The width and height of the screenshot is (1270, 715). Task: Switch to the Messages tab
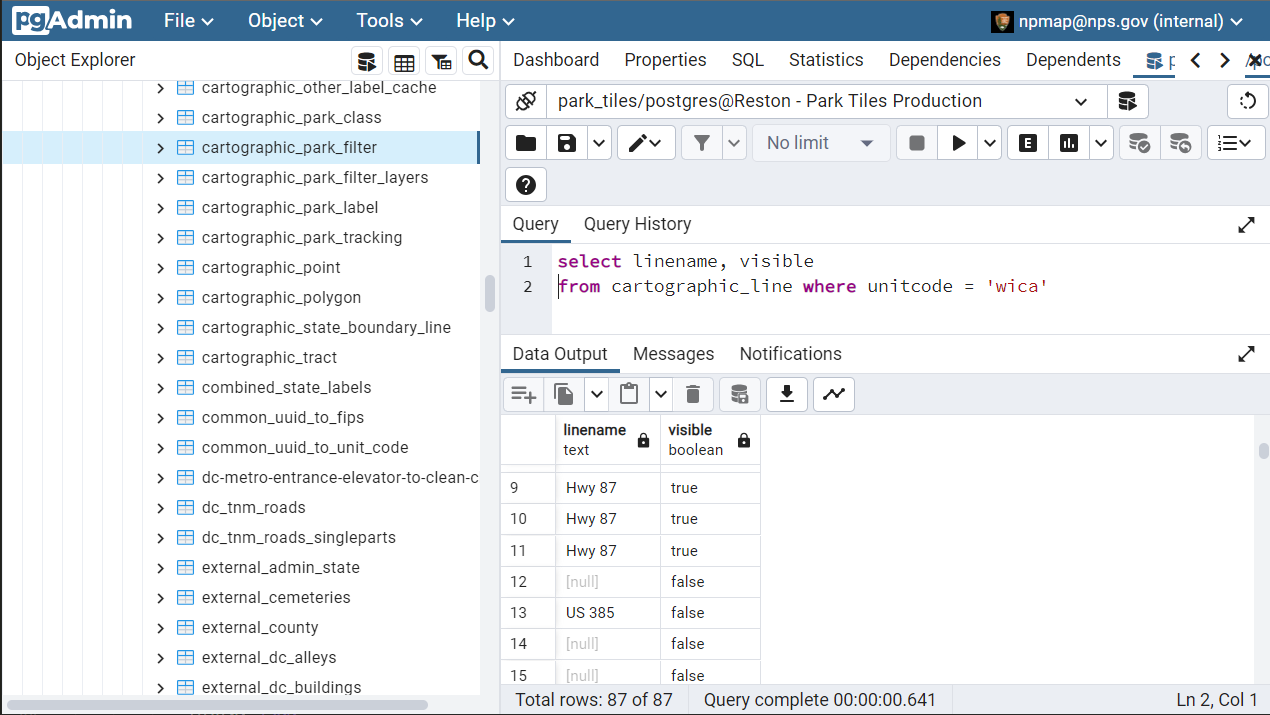click(x=674, y=354)
